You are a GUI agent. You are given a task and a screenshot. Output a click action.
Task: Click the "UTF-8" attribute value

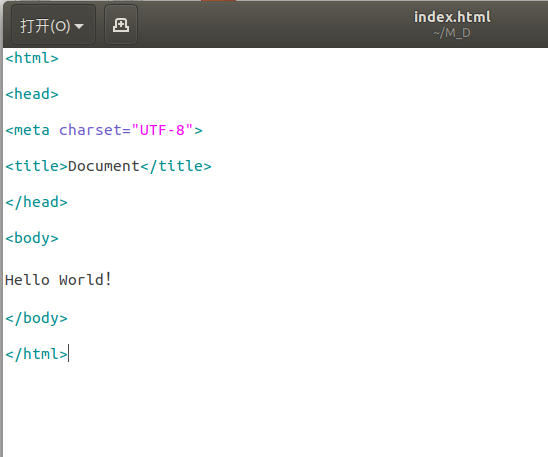click(162, 130)
